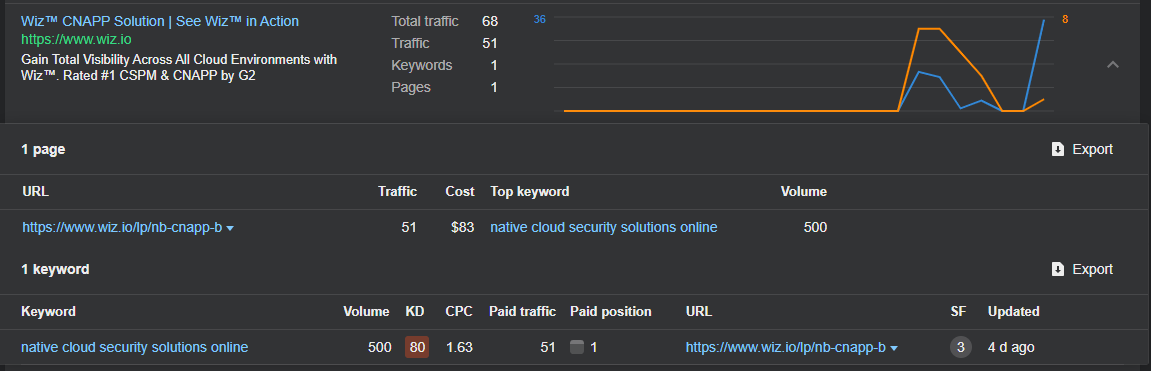Click the orange 8 axis label on chart
Image resolution: width=1151 pixels, height=371 pixels.
(1065, 20)
